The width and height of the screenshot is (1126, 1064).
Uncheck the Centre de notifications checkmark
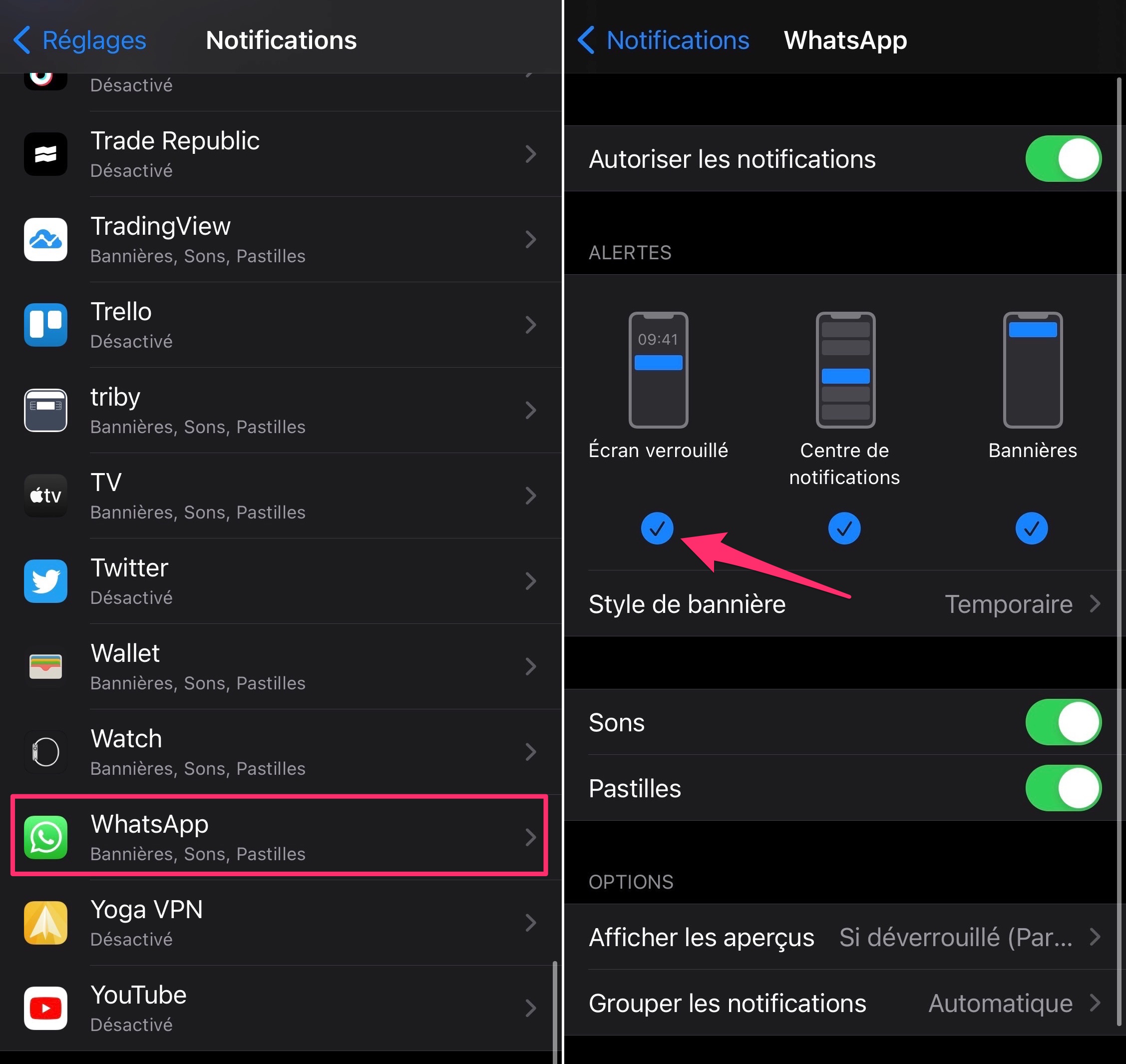point(844,529)
